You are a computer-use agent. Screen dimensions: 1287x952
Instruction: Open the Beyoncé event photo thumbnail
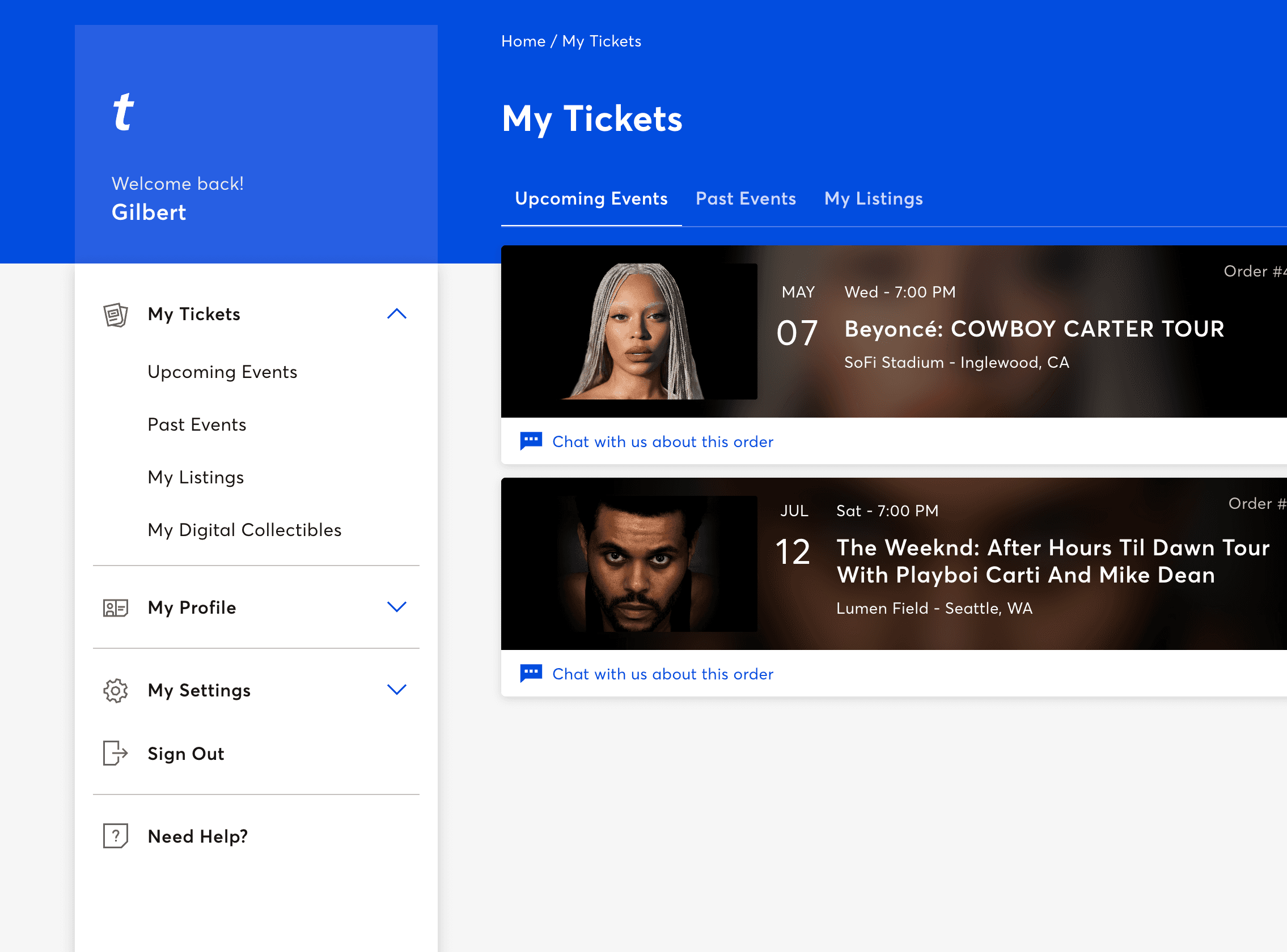(630, 331)
